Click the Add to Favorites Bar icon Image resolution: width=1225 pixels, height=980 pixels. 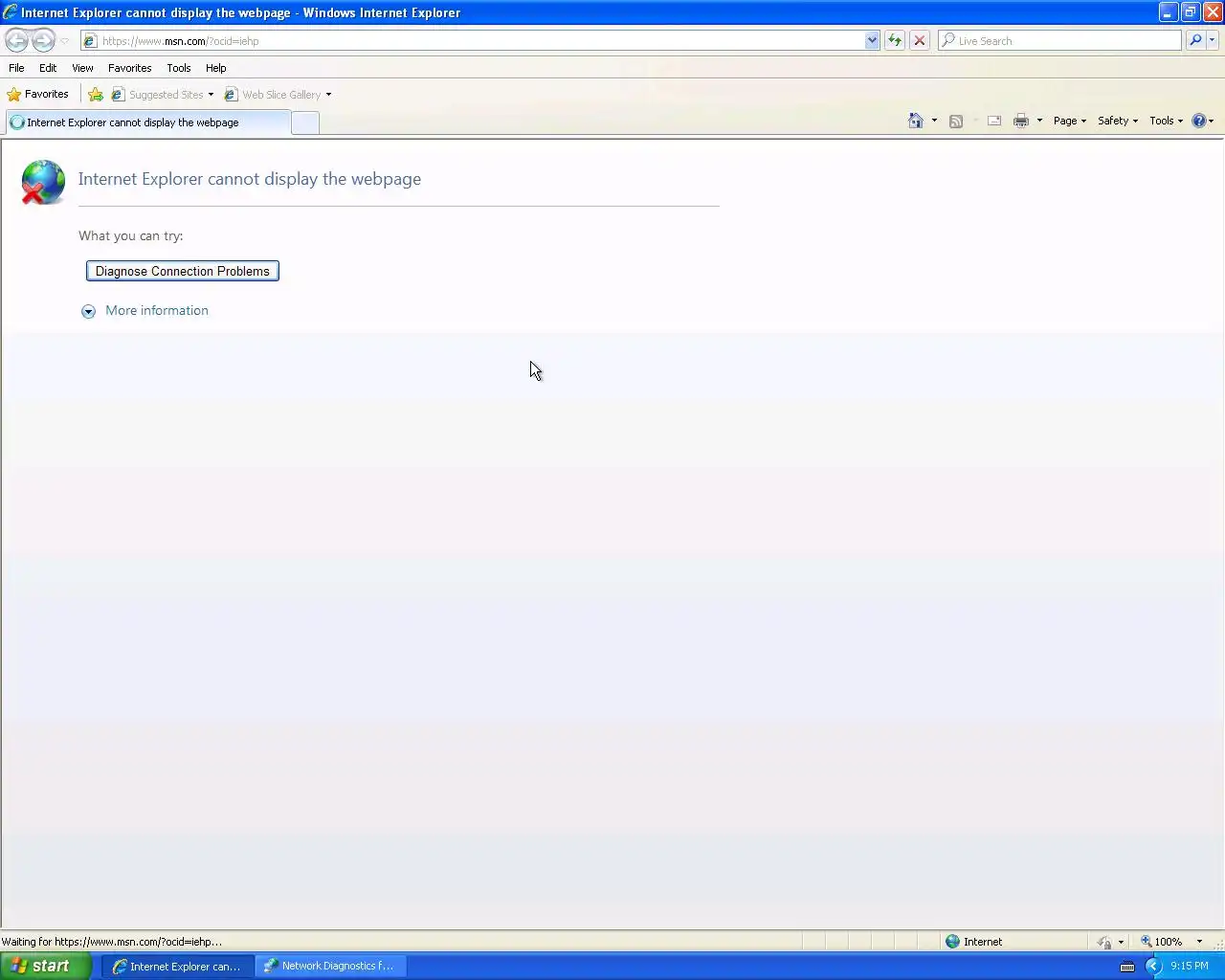coord(96,94)
